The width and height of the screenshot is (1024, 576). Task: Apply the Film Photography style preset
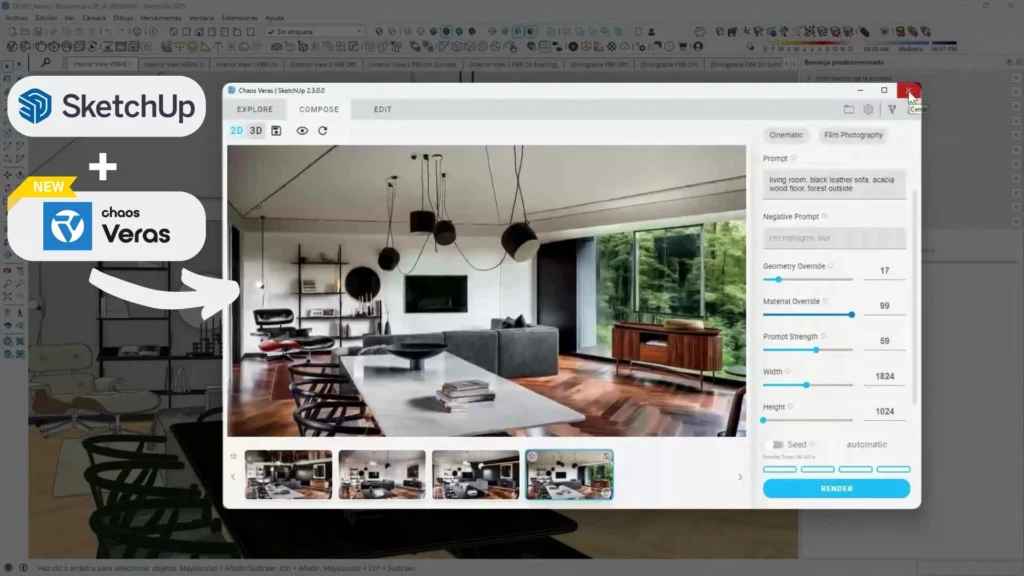pyautogui.click(x=853, y=135)
